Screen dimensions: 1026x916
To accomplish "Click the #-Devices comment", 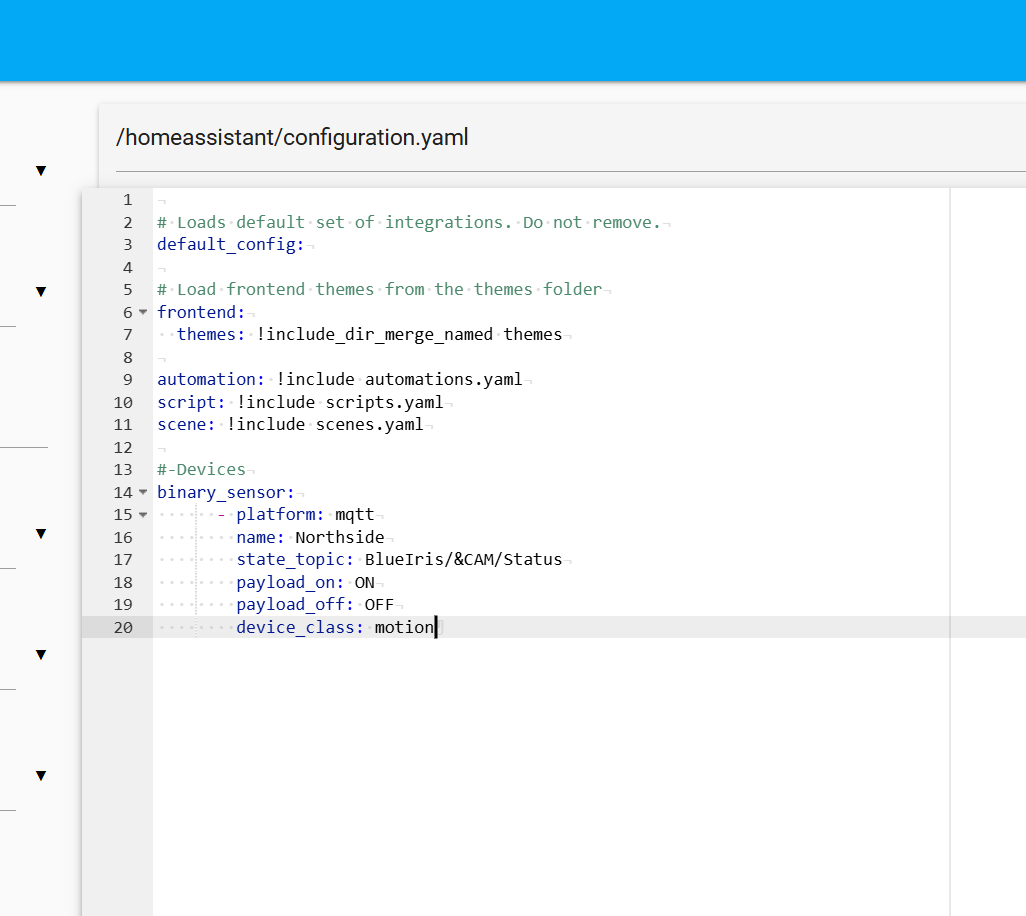I will [202, 470].
